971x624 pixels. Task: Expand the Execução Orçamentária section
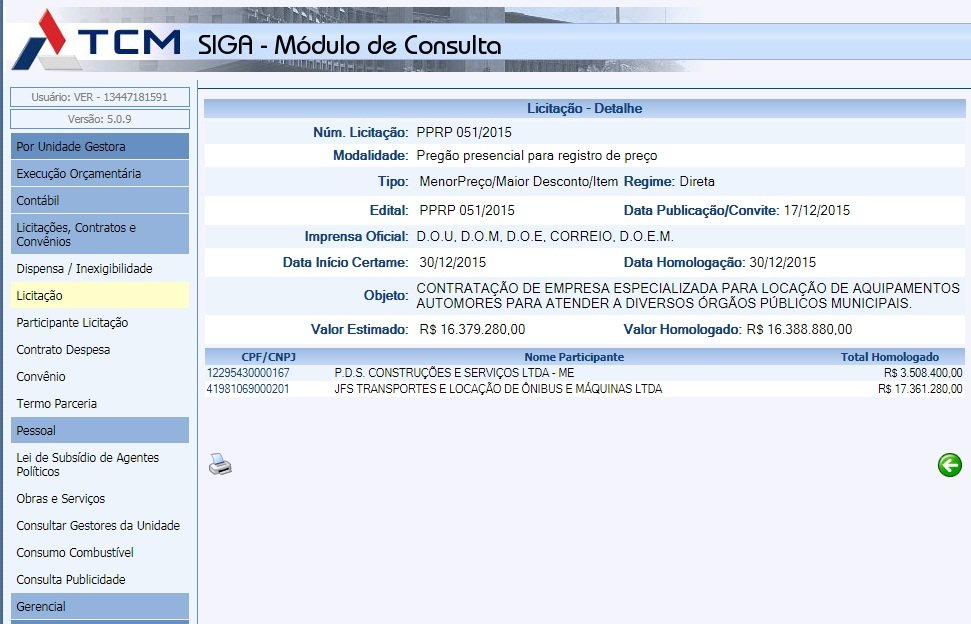pos(99,174)
